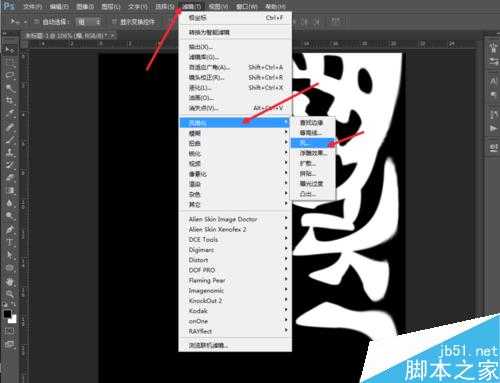Select the Blur tool
Viewport: 500px width, 383px height.
point(10,203)
